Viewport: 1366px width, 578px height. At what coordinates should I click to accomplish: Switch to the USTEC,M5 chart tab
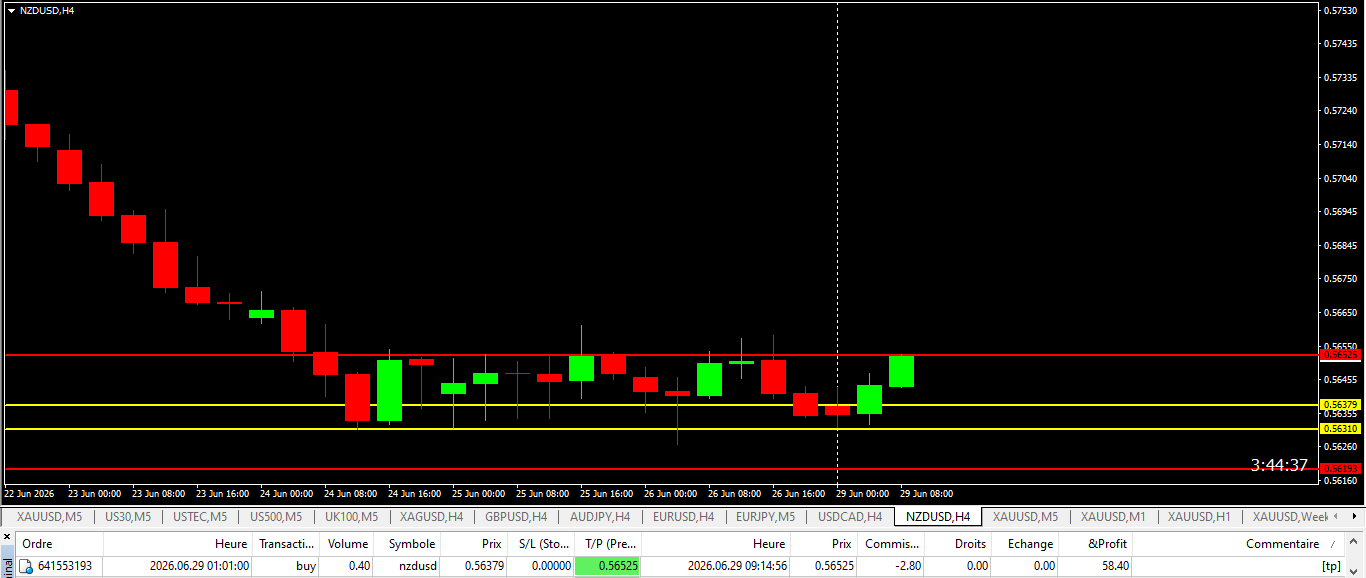click(200, 517)
